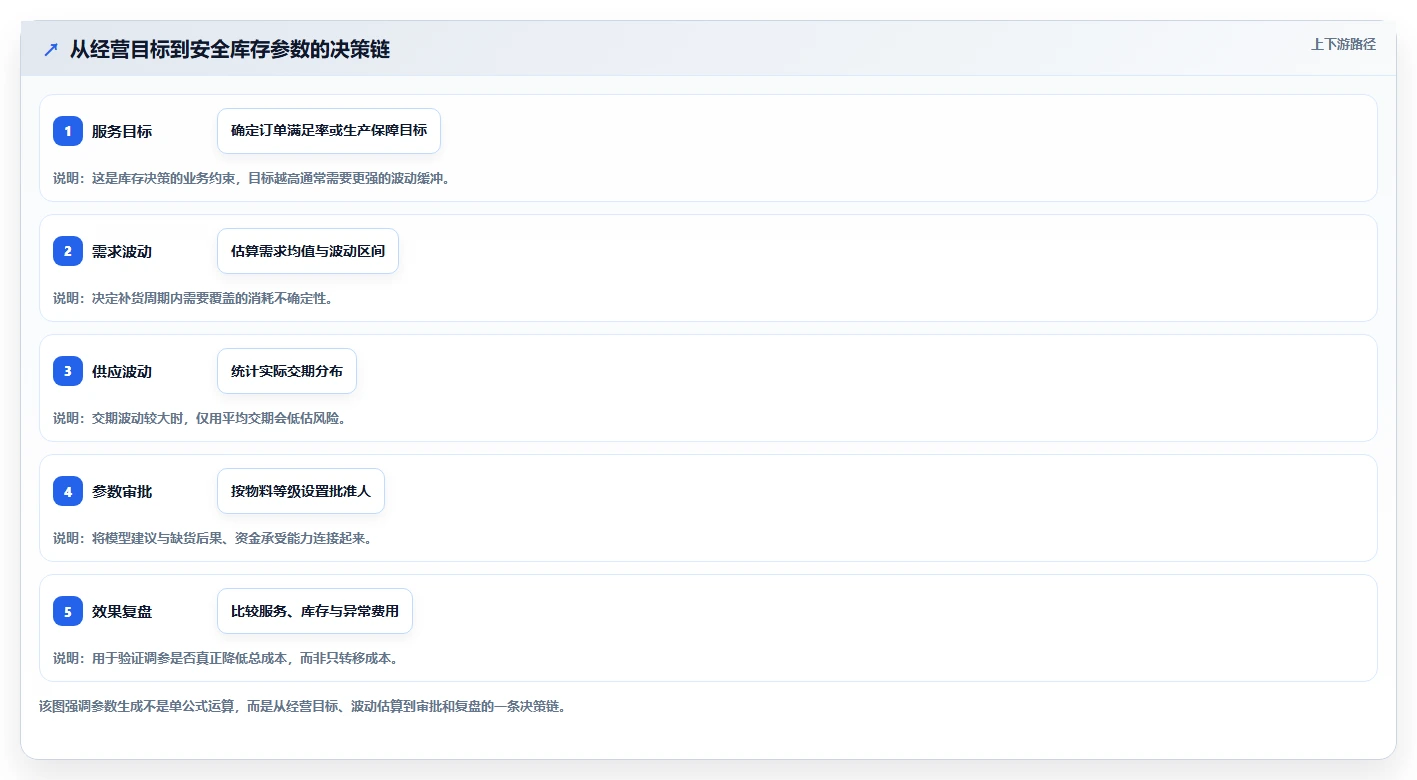Click the title 从经营目标到安全库存参数的决策链
The image size is (1417, 780).
click(x=230, y=50)
